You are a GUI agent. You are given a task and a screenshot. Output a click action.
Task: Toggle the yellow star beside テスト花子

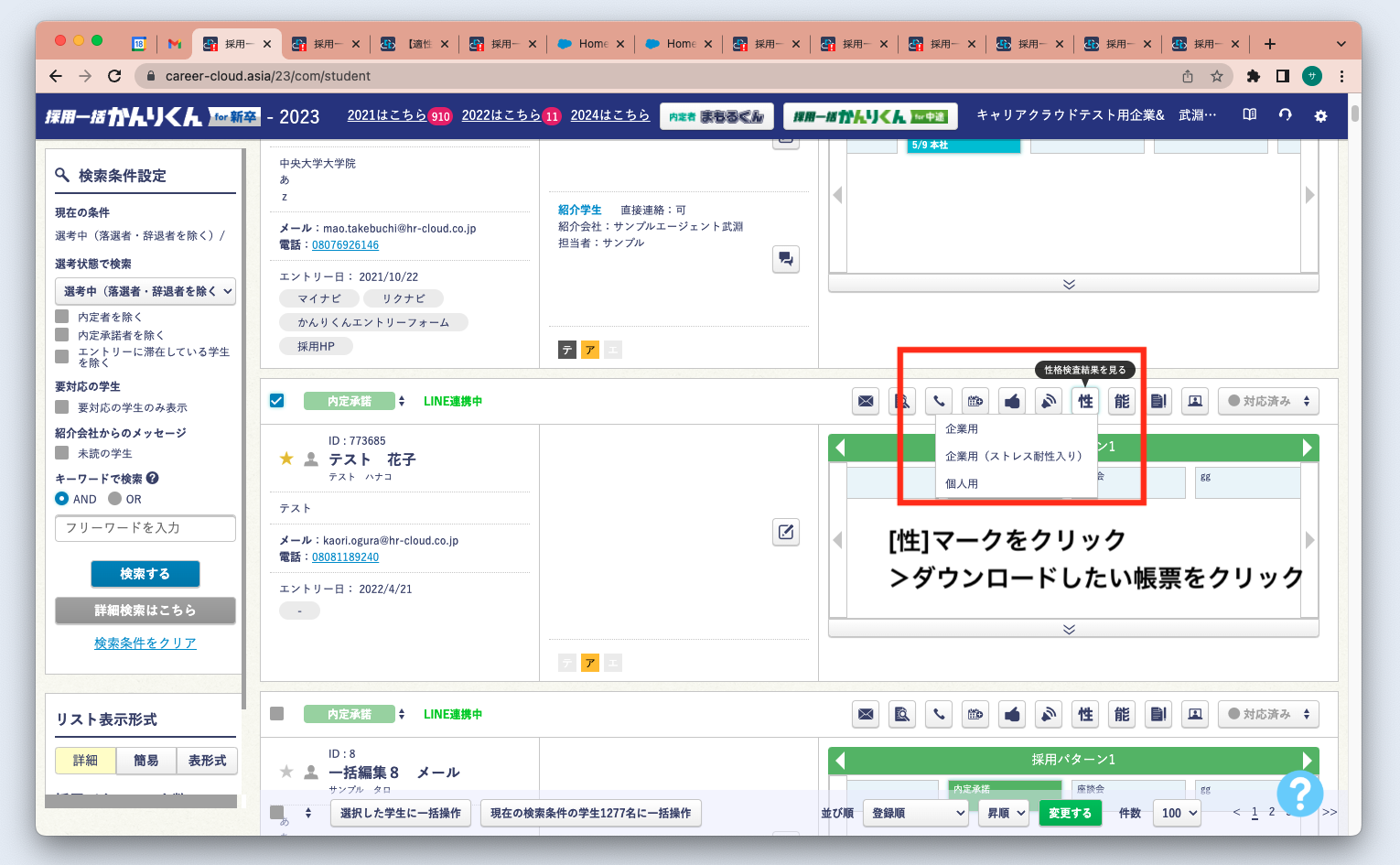coord(286,459)
